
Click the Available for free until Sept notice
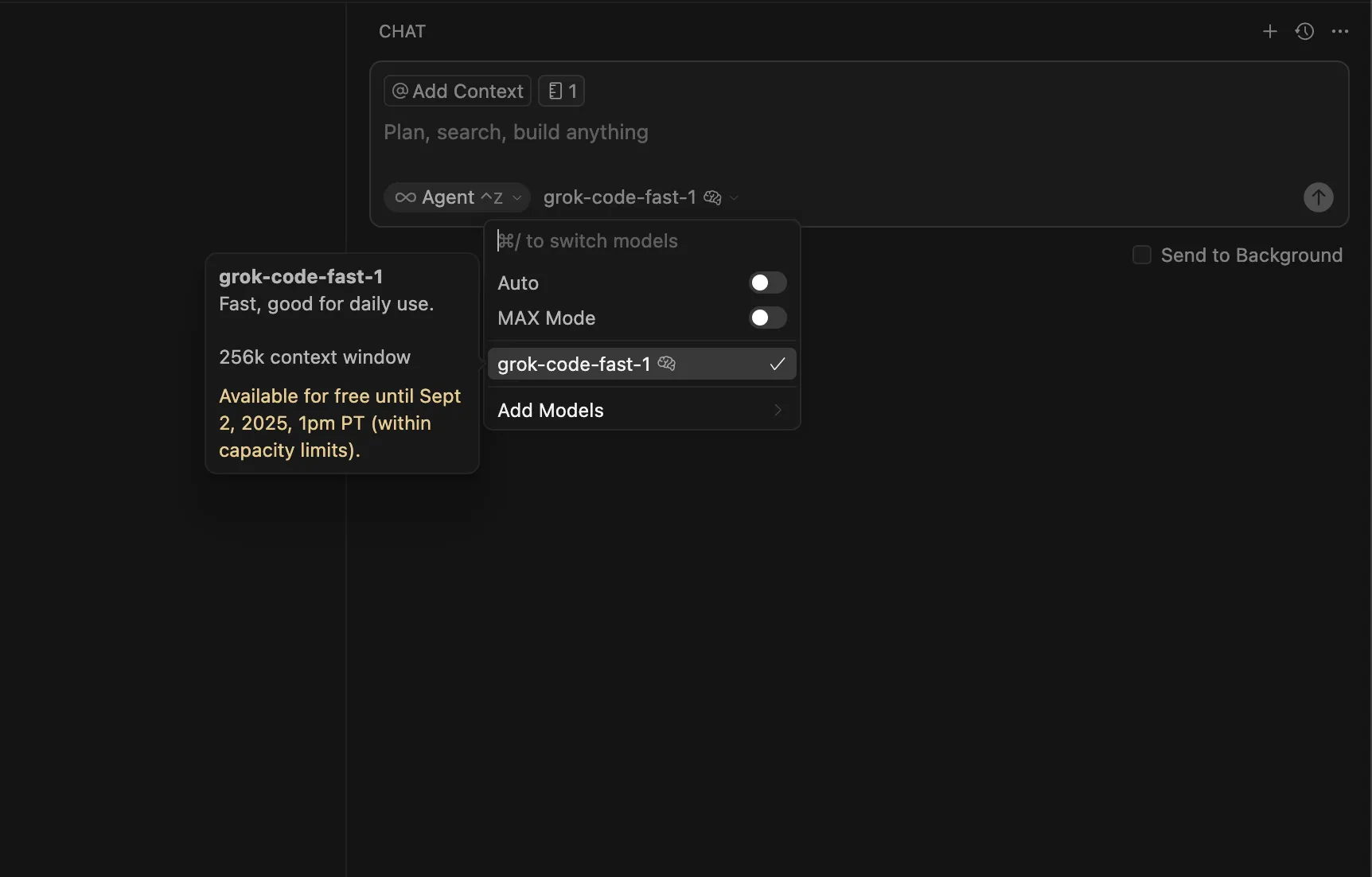(x=340, y=423)
